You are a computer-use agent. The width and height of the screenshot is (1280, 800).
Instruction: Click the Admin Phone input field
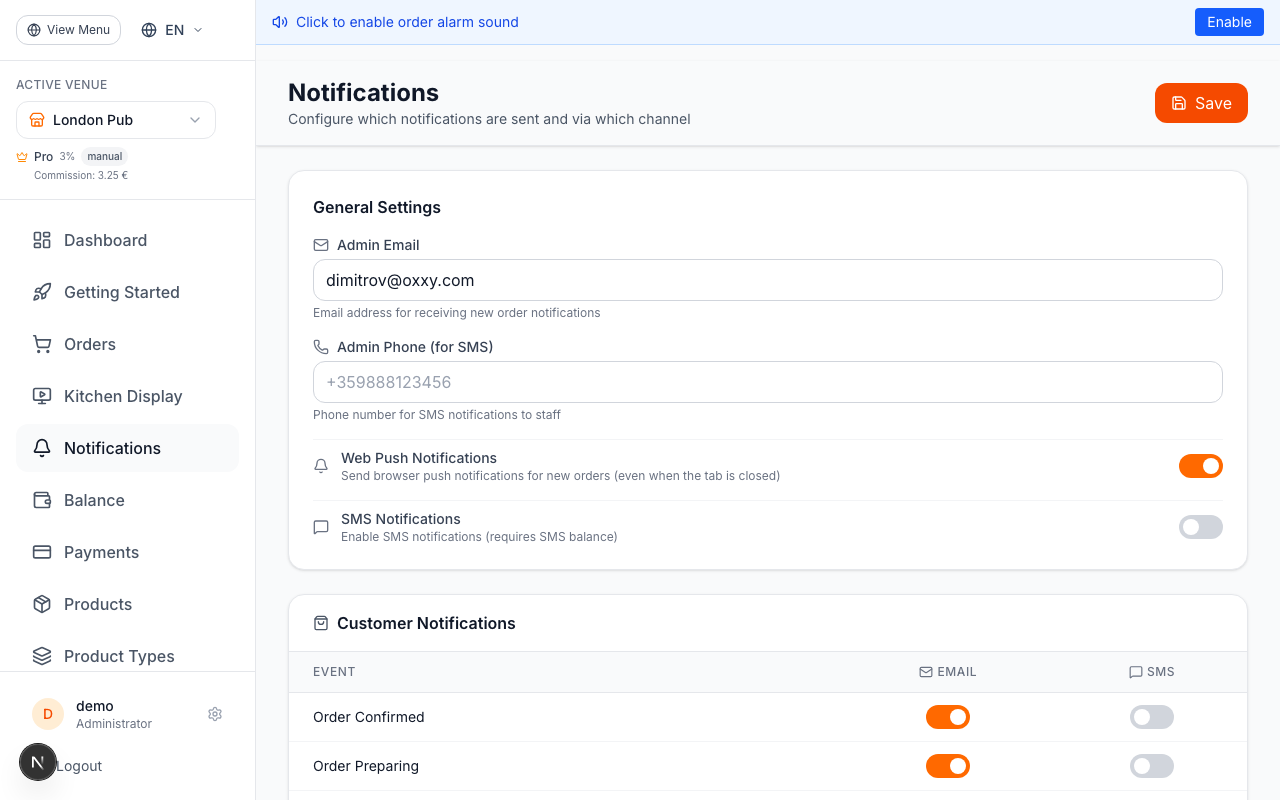point(767,382)
